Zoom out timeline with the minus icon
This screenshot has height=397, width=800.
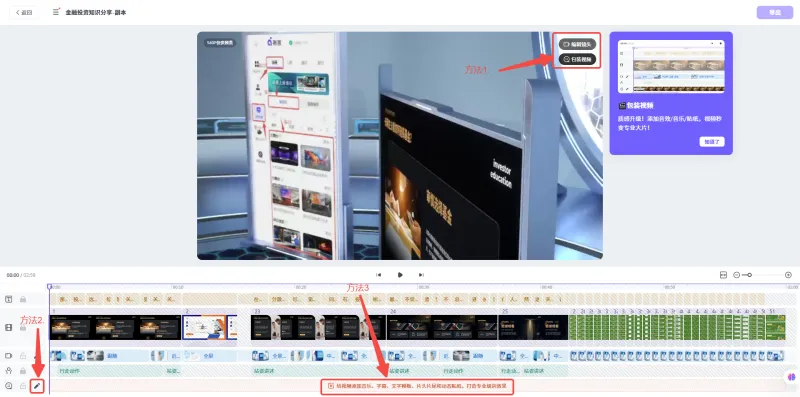(x=736, y=275)
